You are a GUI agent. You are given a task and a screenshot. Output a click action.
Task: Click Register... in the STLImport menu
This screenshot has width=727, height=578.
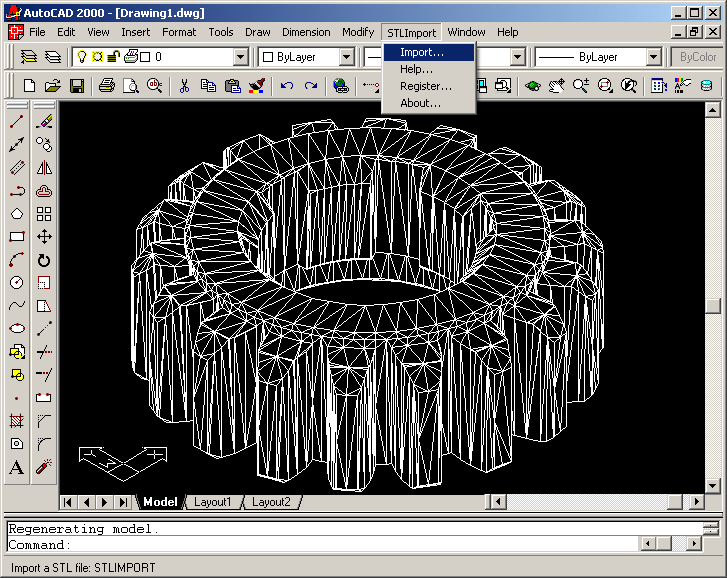point(428,86)
